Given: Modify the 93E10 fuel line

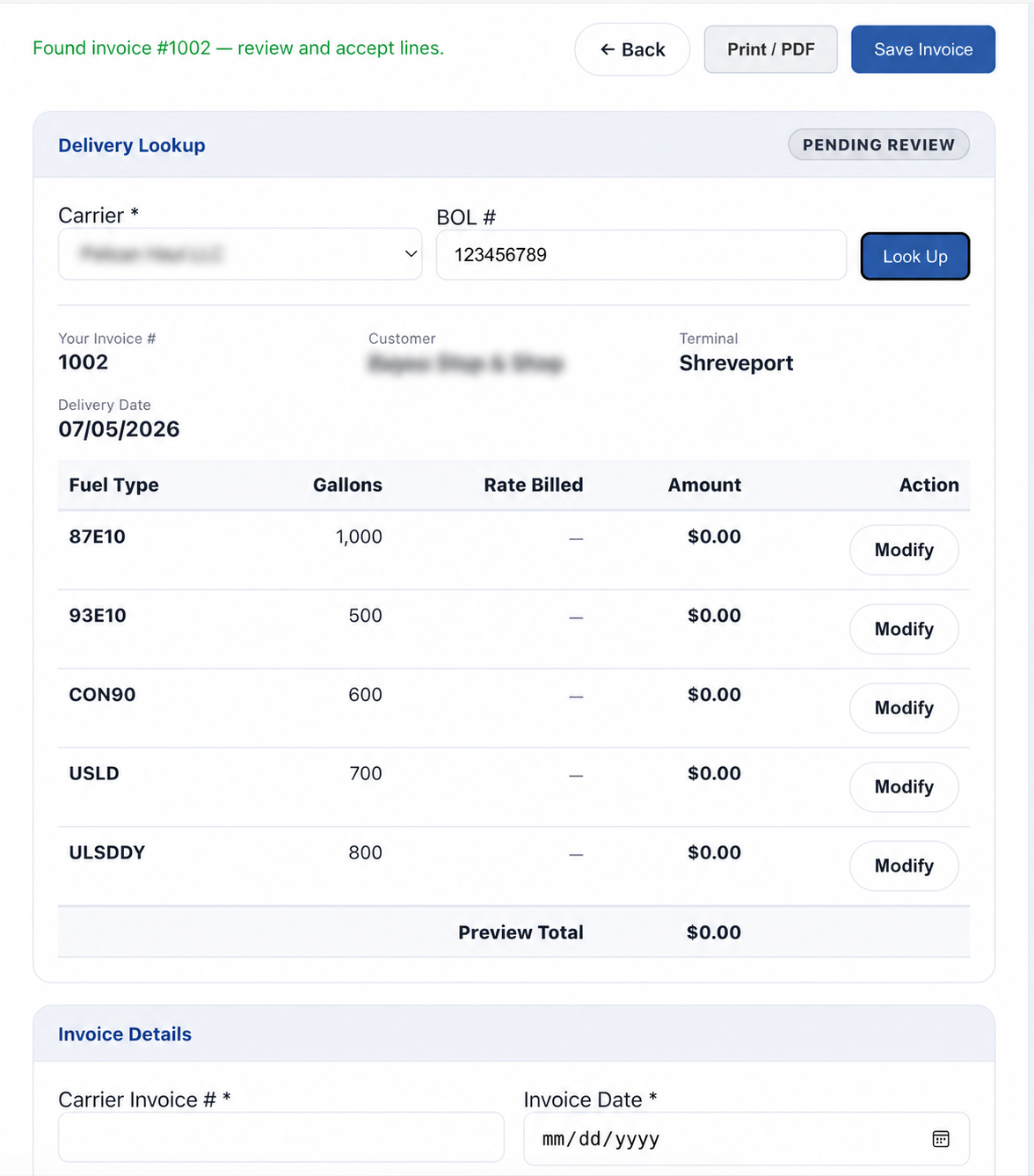Looking at the screenshot, I should point(904,629).
